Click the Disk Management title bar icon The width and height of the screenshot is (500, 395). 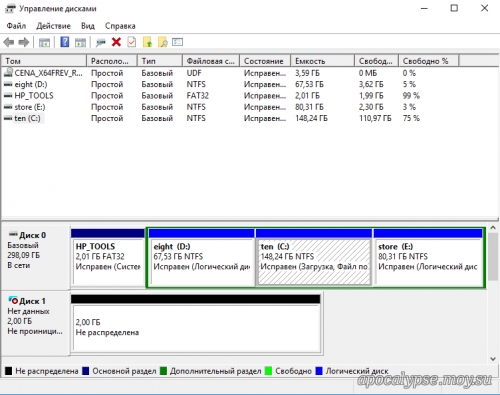10,8
